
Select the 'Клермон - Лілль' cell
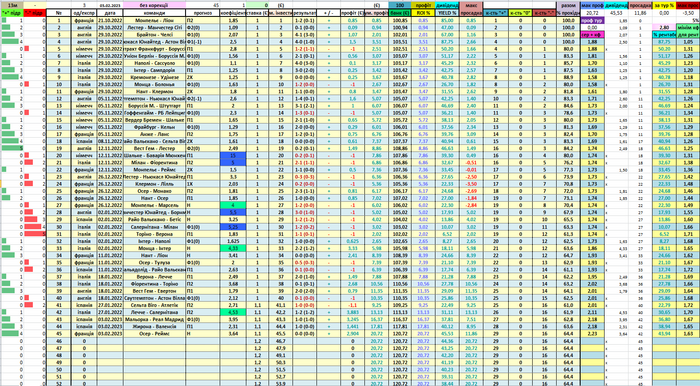154,184
